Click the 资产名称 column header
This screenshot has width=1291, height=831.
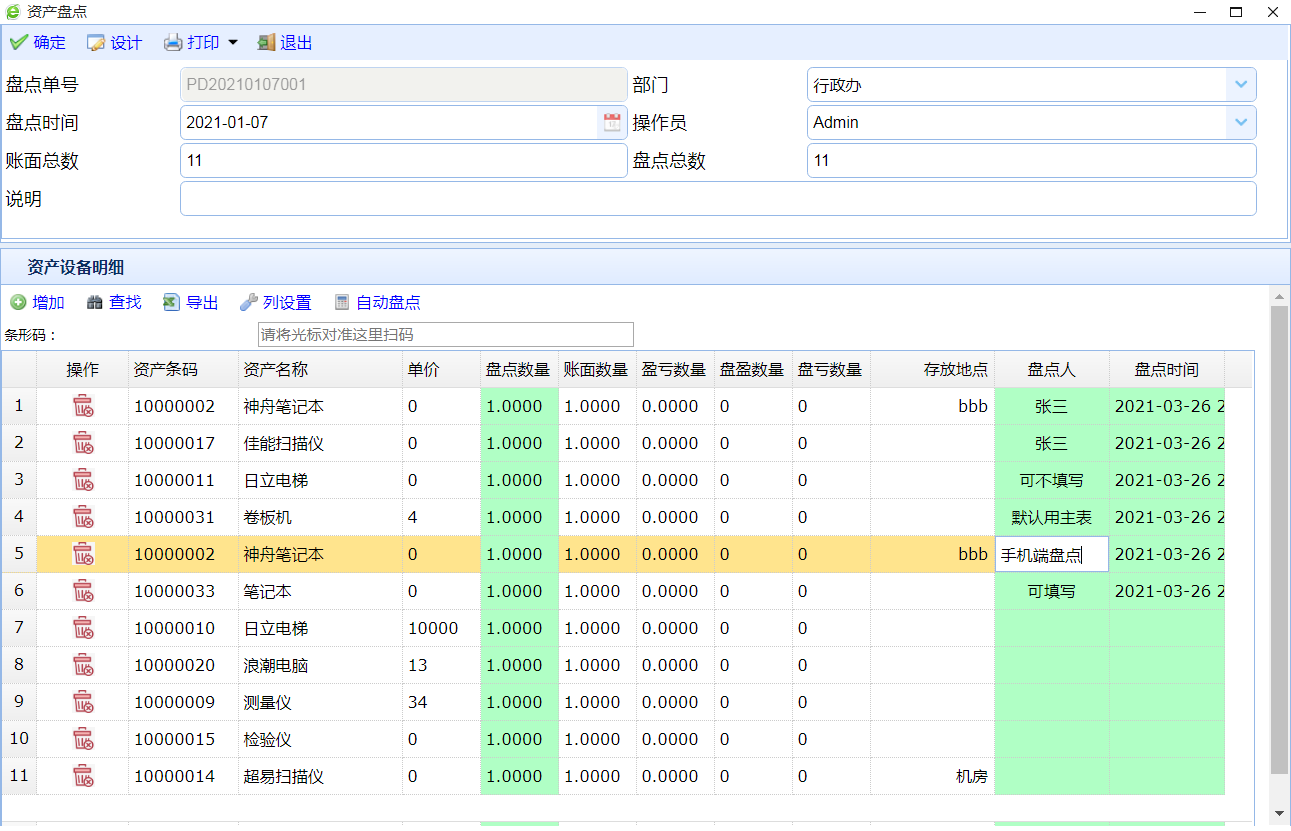coord(320,370)
